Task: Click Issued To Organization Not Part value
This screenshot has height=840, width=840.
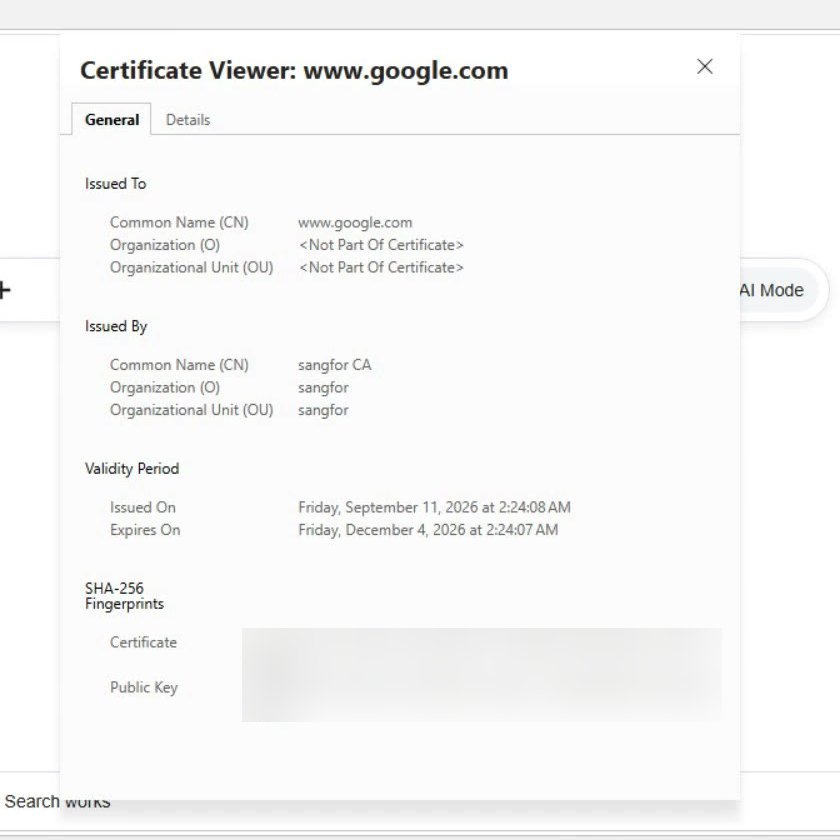Action: pos(381,245)
